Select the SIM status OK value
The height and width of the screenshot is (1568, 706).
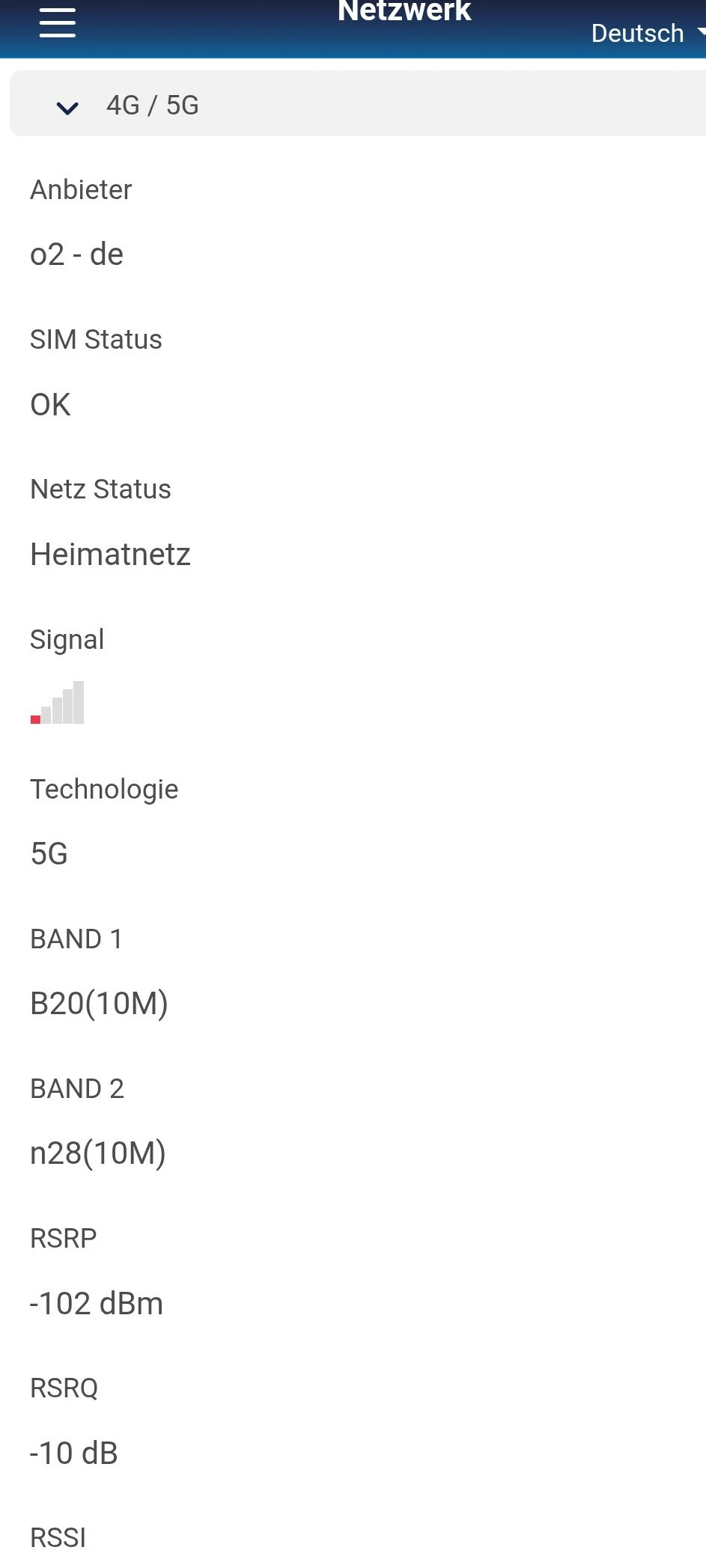50,405
